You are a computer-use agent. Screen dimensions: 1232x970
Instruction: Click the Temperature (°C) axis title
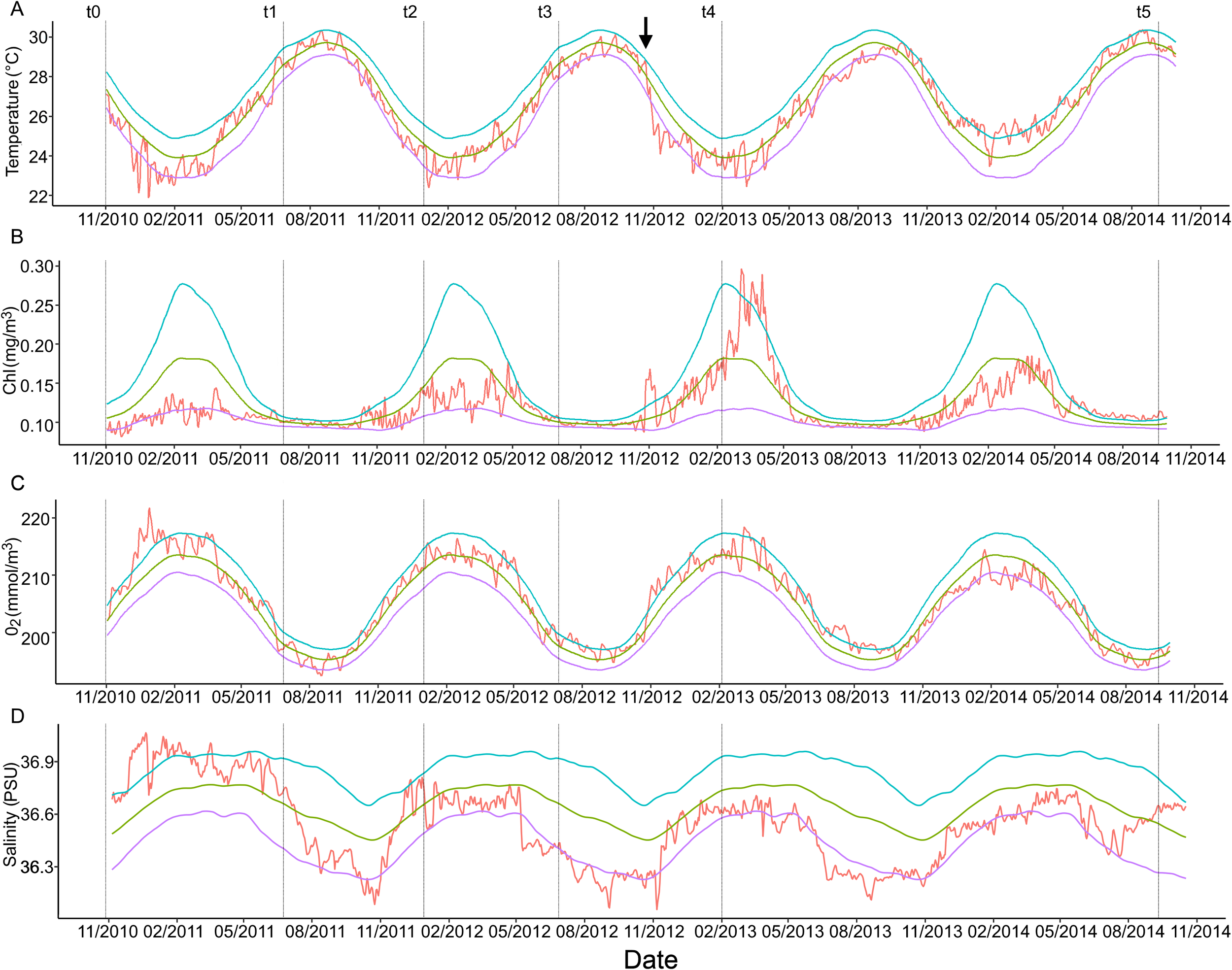[12, 111]
